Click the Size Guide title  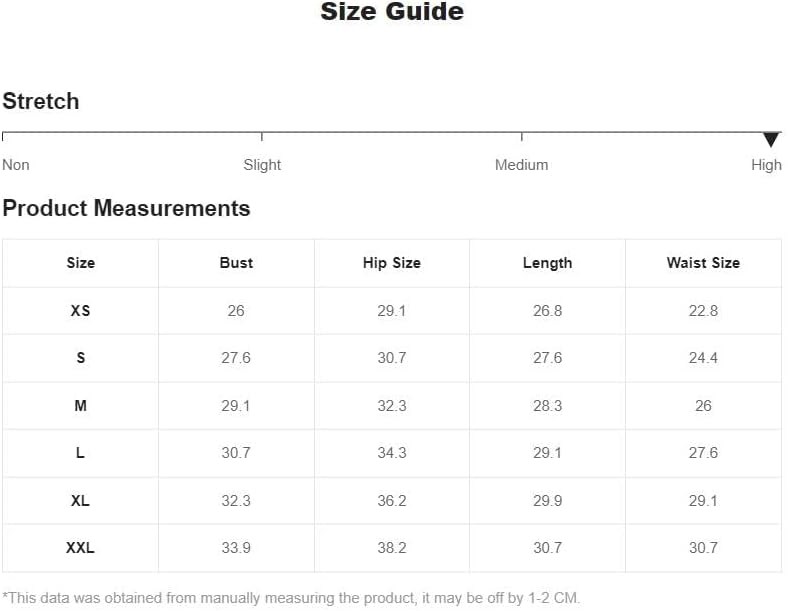392,12
